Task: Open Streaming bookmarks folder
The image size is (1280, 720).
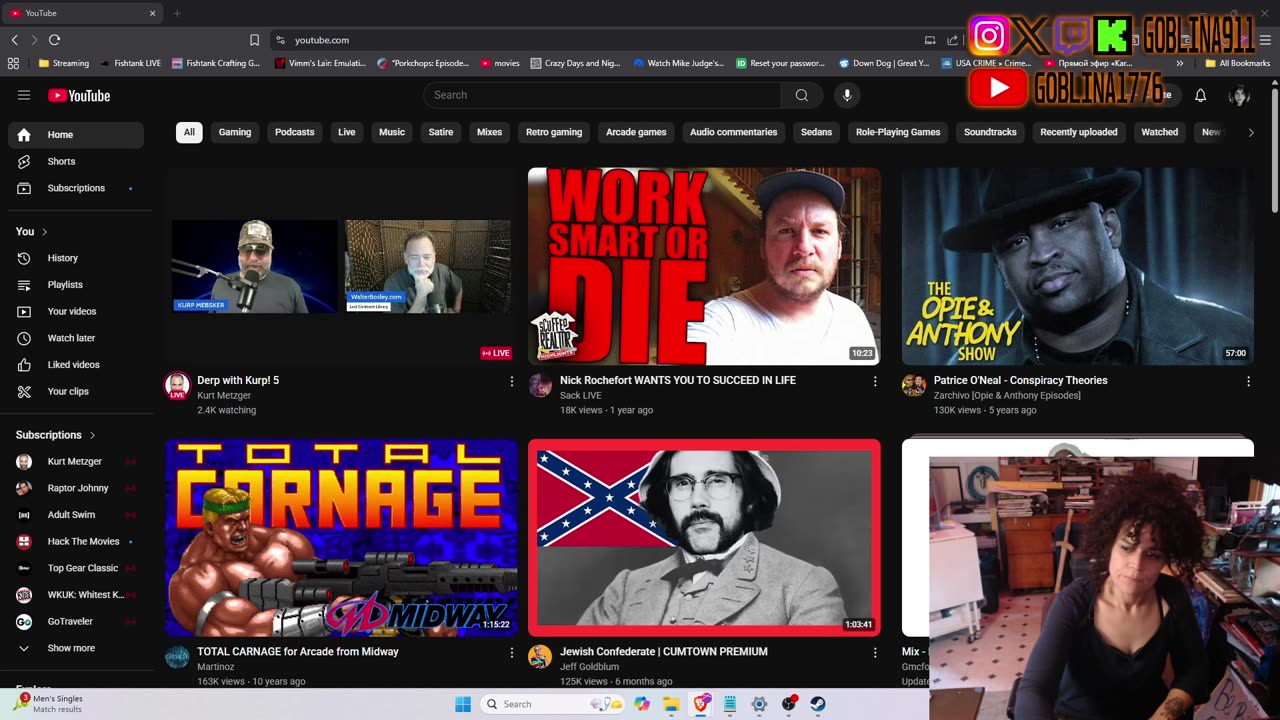Action: pyautogui.click(x=63, y=63)
